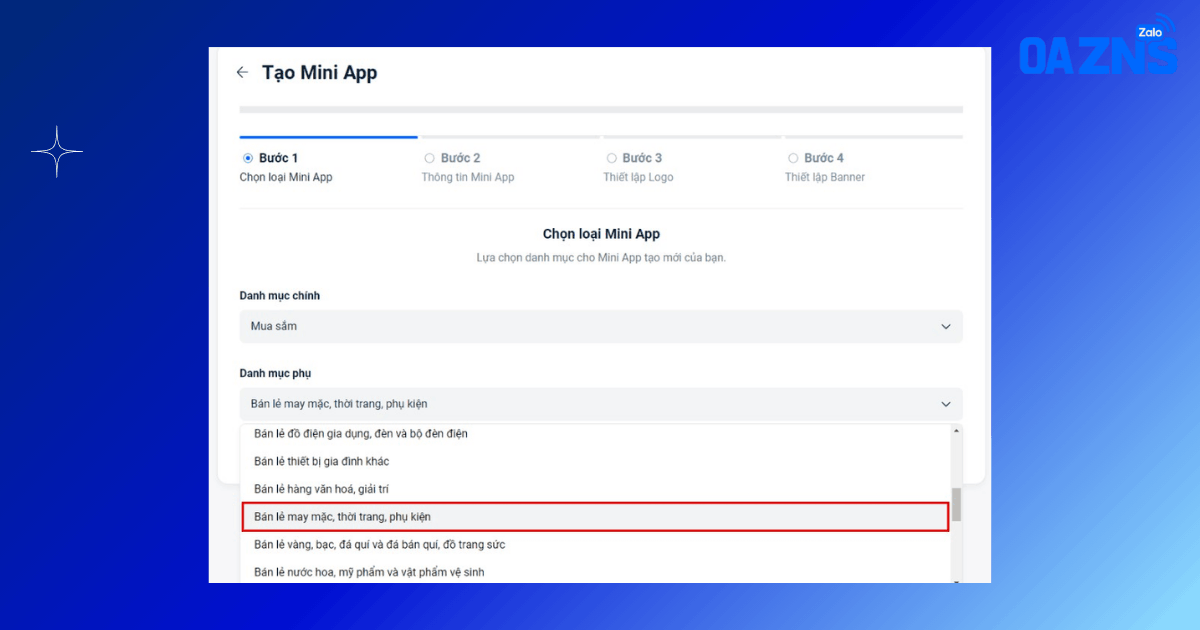Open the Thiết lập Logo step
The height and width of the screenshot is (630, 1200).
[638, 177]
